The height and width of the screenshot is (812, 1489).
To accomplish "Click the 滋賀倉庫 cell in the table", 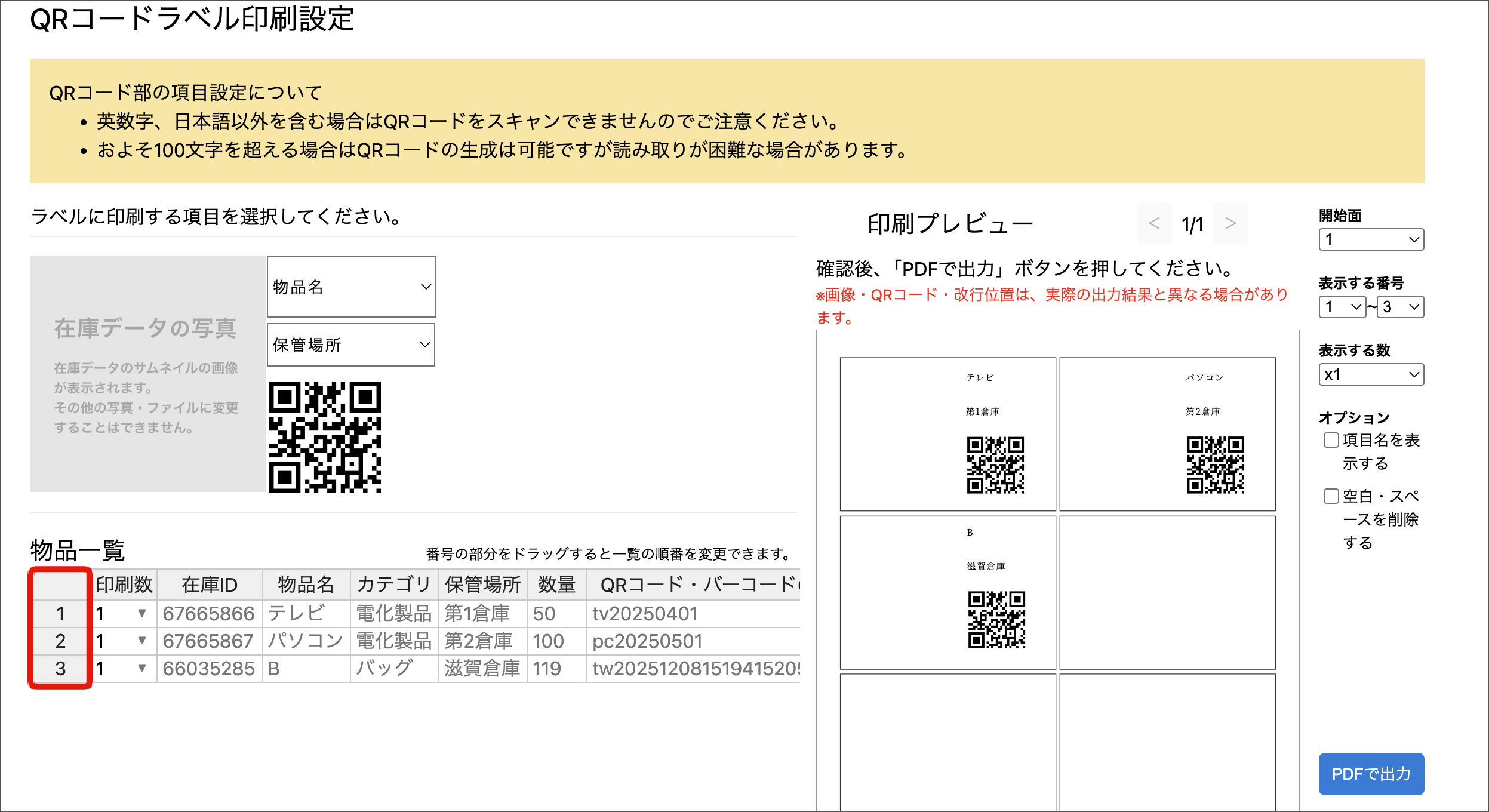I will [x=482, y=668].
